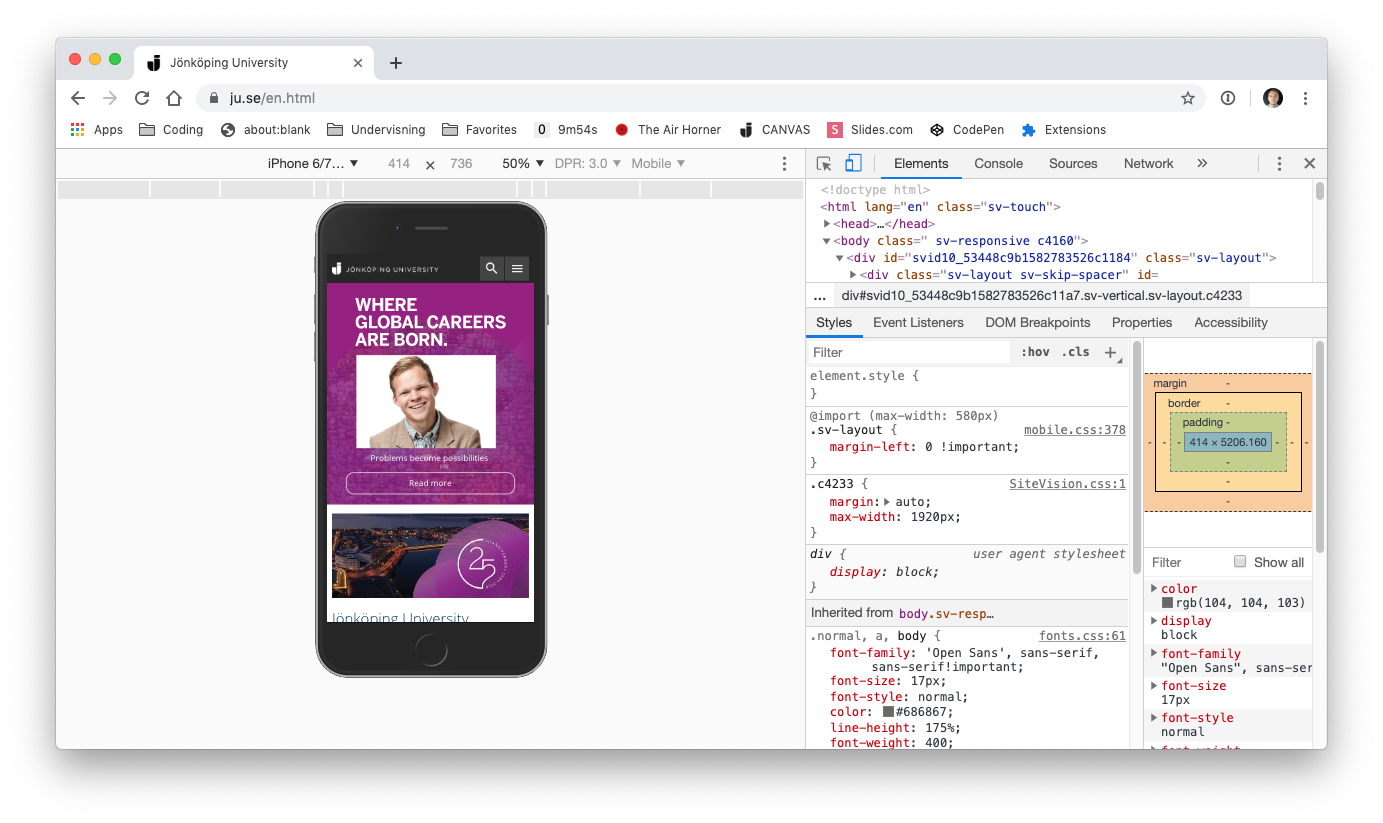Open device toolbar more options menu
The height and width of the screenshot is (823, 1383).
pos(785,164)
